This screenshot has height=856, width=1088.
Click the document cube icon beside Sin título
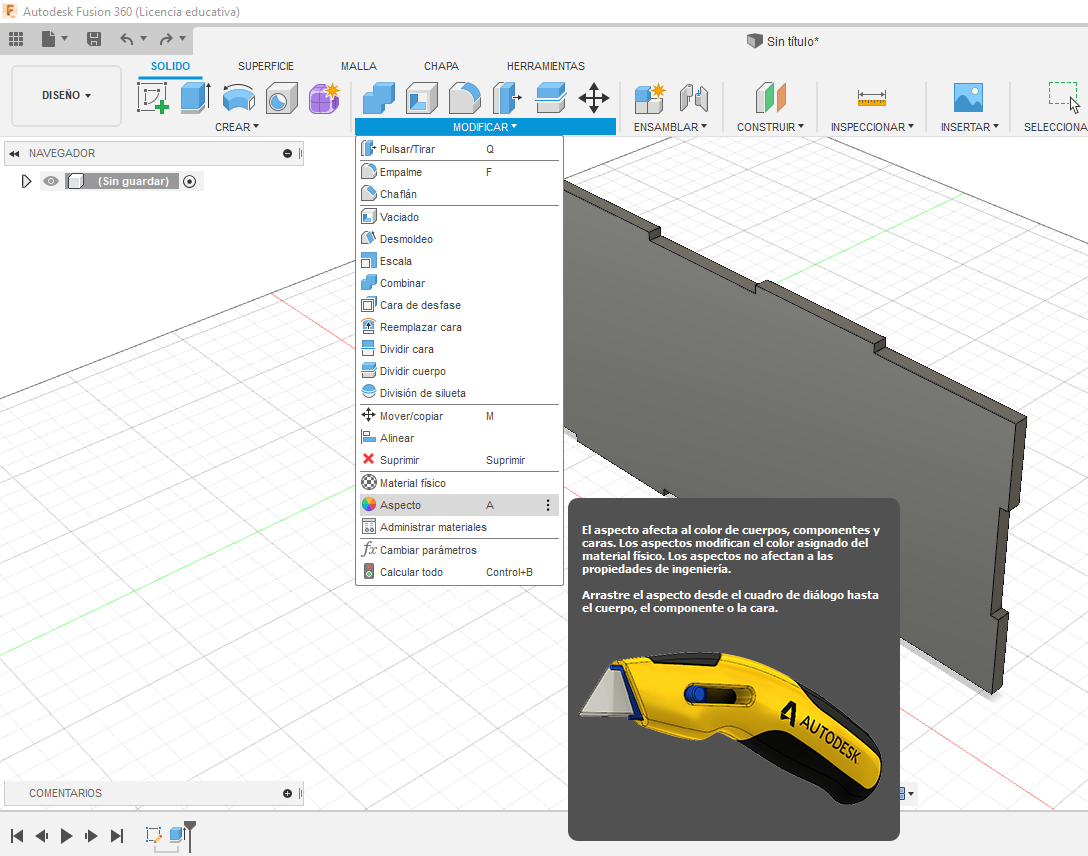pyautogui.click(x=754, y=41)
